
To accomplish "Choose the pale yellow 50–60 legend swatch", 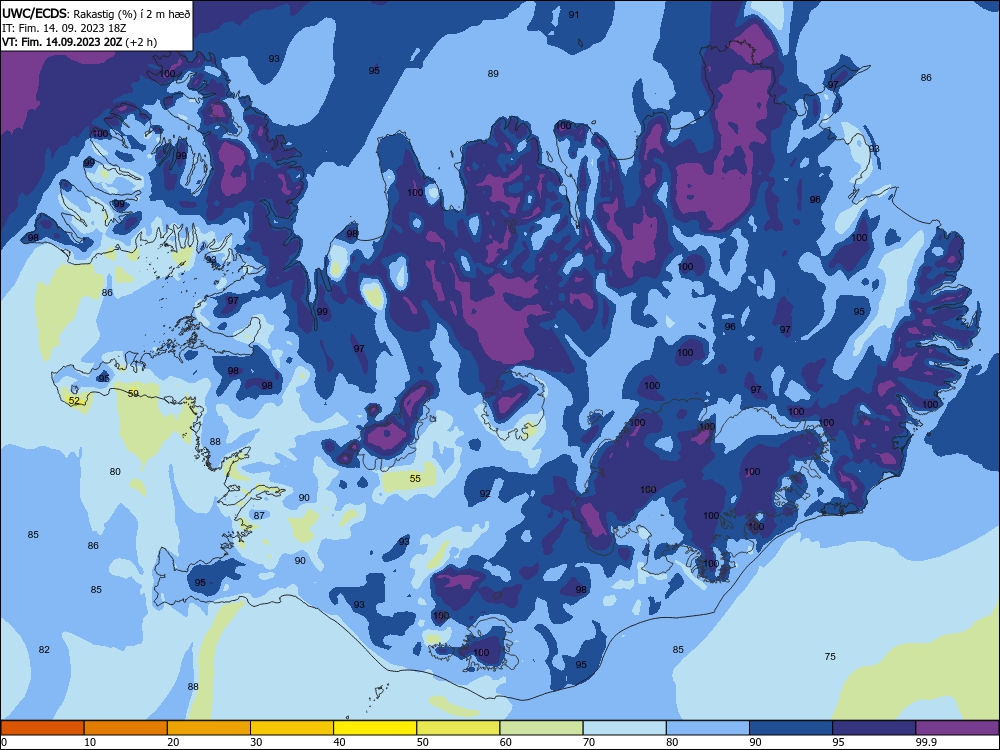I will point(458,728).
